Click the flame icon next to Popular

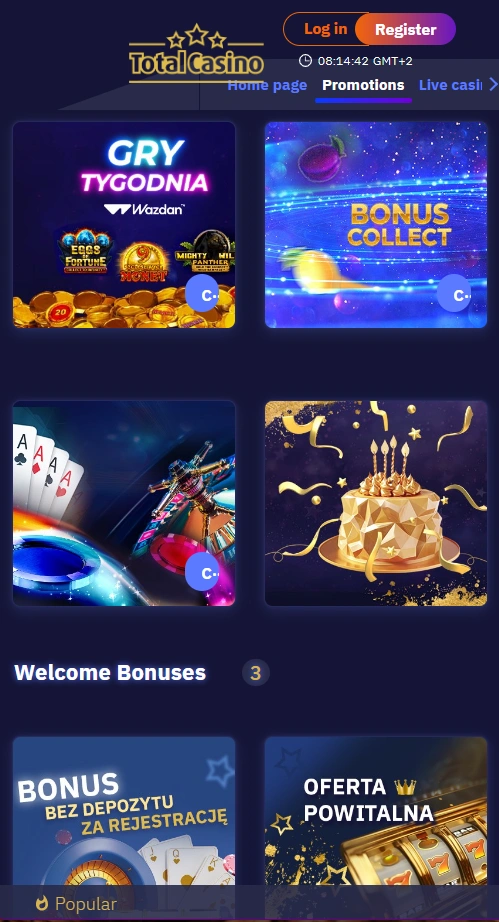coord(42,903)
